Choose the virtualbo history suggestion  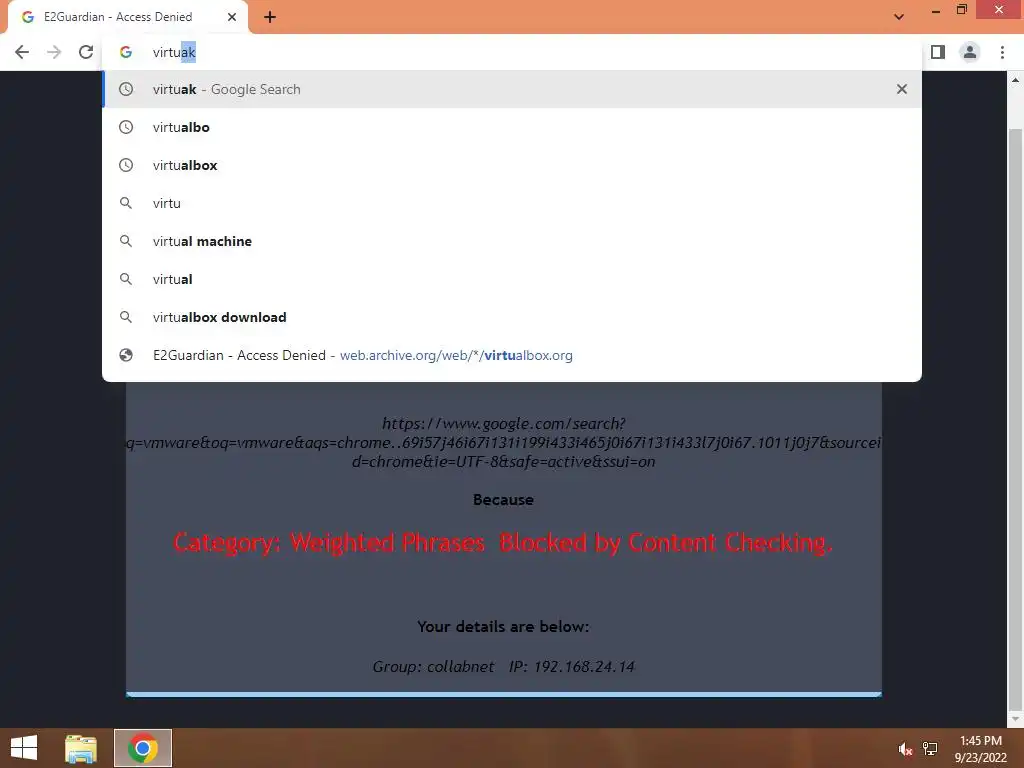click(512, 127)
